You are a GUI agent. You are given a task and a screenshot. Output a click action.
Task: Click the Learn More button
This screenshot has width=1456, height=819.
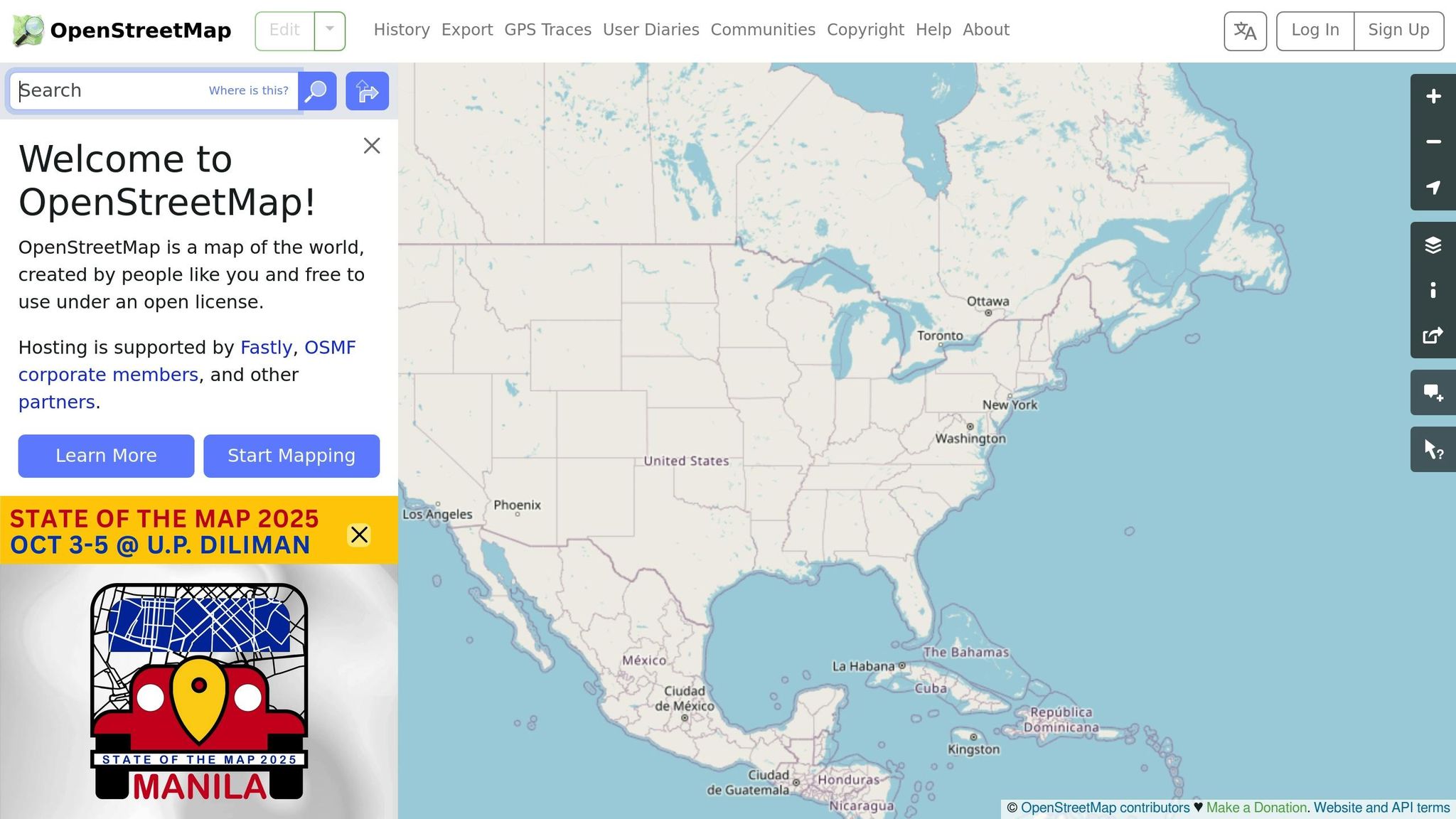point(106,456)
